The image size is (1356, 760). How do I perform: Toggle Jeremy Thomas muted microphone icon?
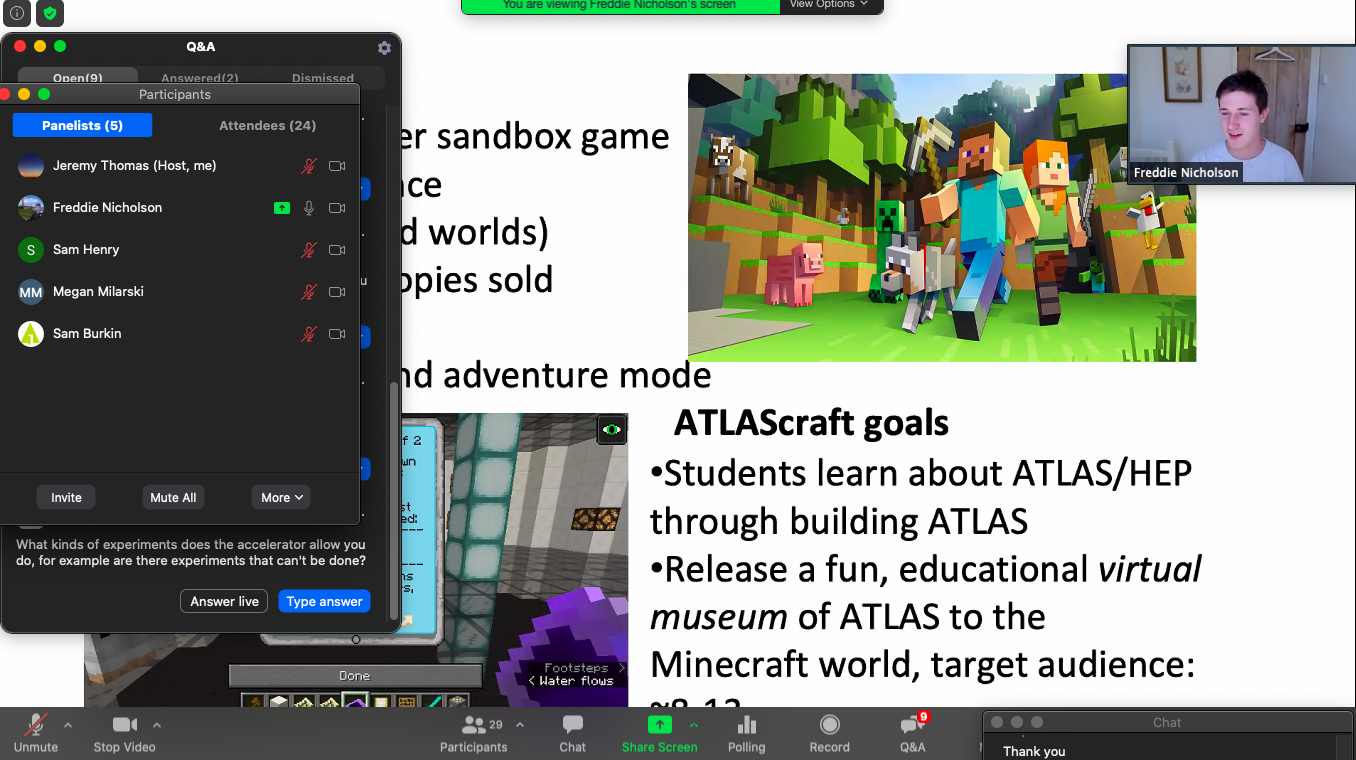[309, 166]
